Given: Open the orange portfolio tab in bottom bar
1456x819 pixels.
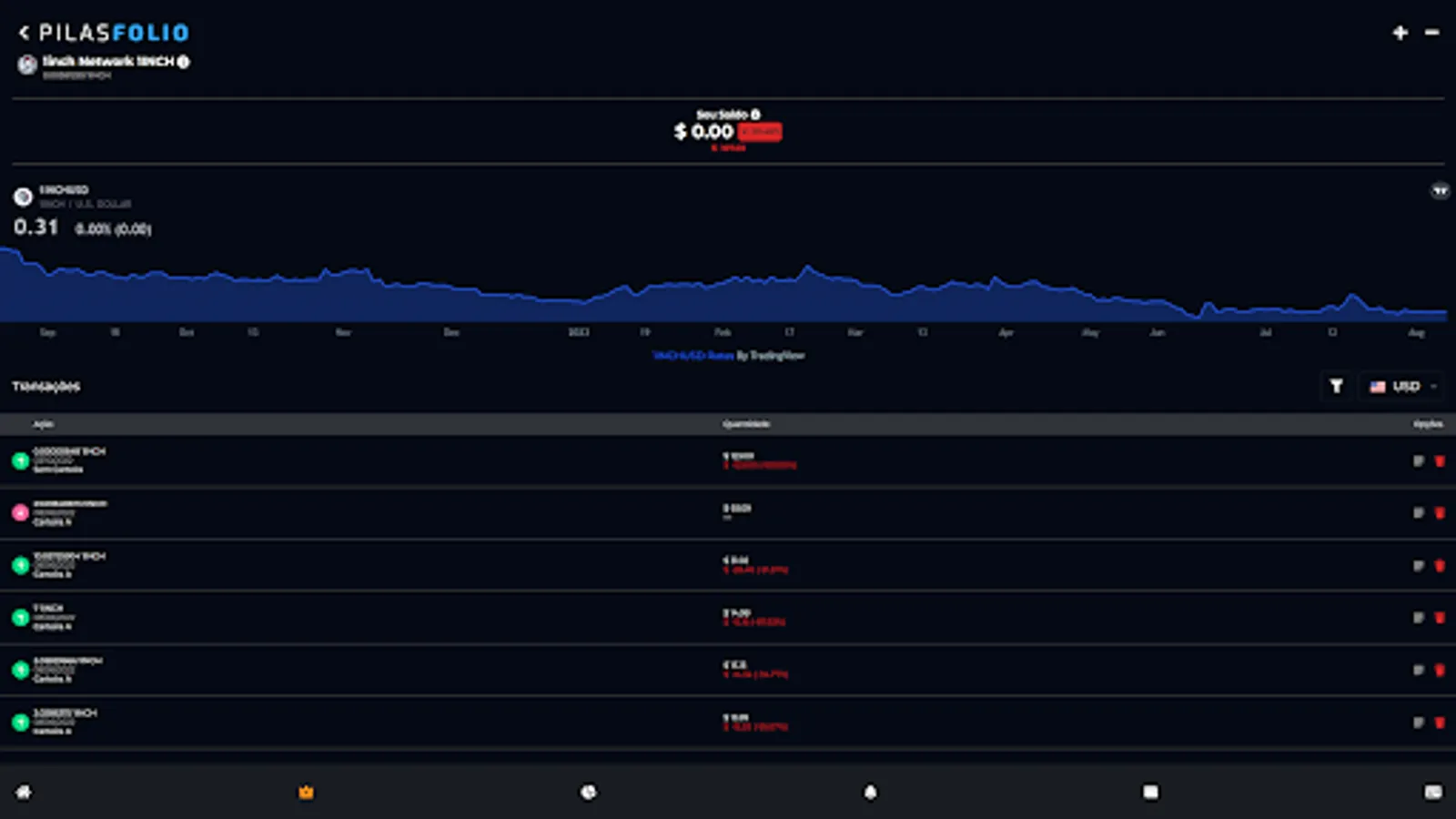Looking at the screenshot, I should [x=306, y=792].
